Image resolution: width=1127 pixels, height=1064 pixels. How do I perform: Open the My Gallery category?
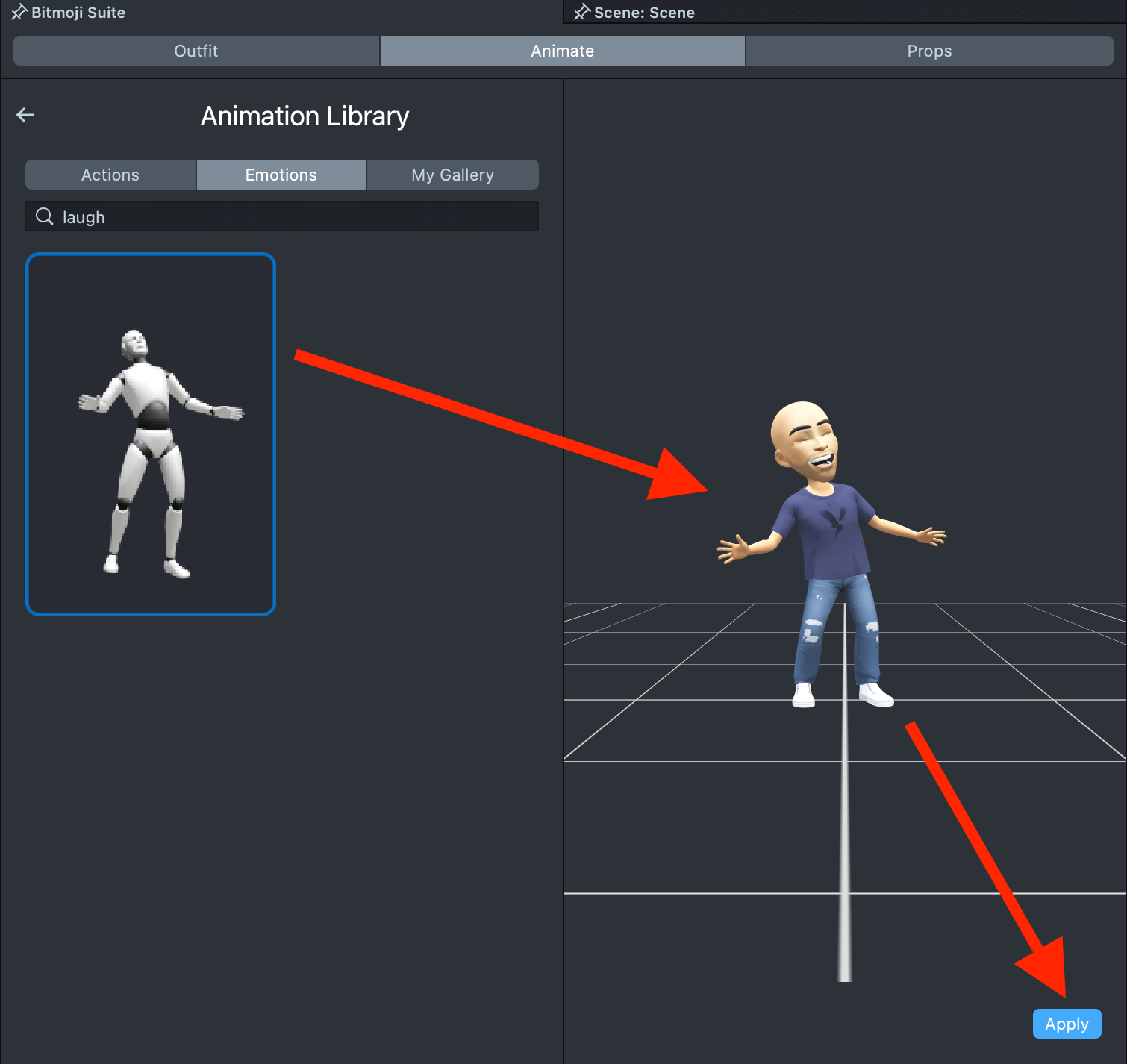[452, 175]
